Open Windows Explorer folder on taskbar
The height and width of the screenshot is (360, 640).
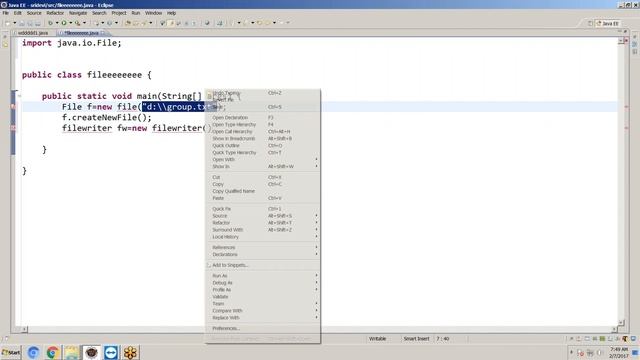pos(72,352)
